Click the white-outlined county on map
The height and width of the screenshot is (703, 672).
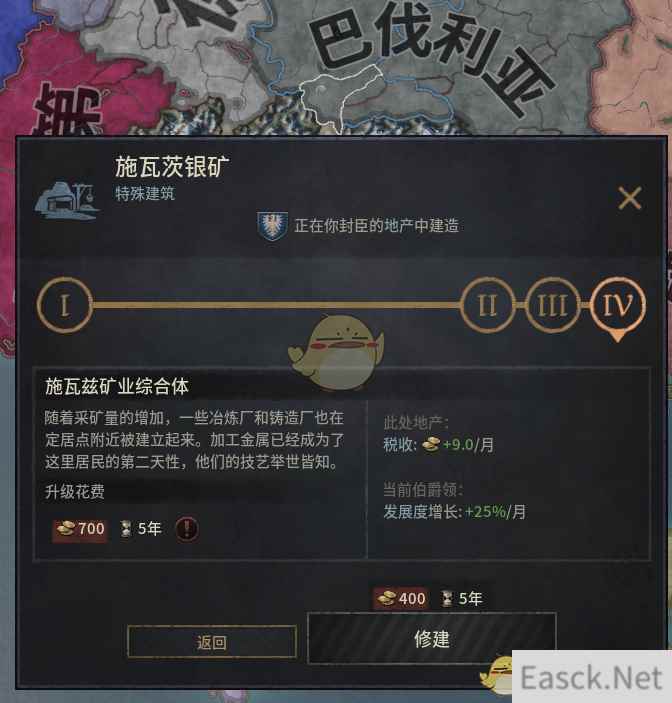click(x=341, y=96)
